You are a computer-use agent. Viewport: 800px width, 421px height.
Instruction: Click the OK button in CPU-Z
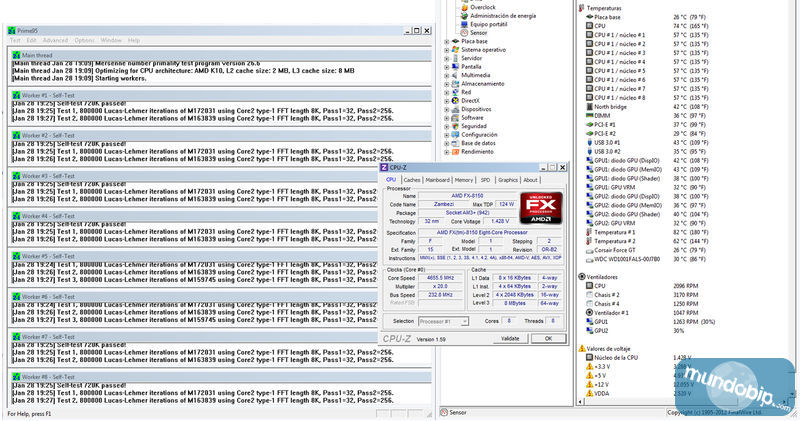click(548, 339)
